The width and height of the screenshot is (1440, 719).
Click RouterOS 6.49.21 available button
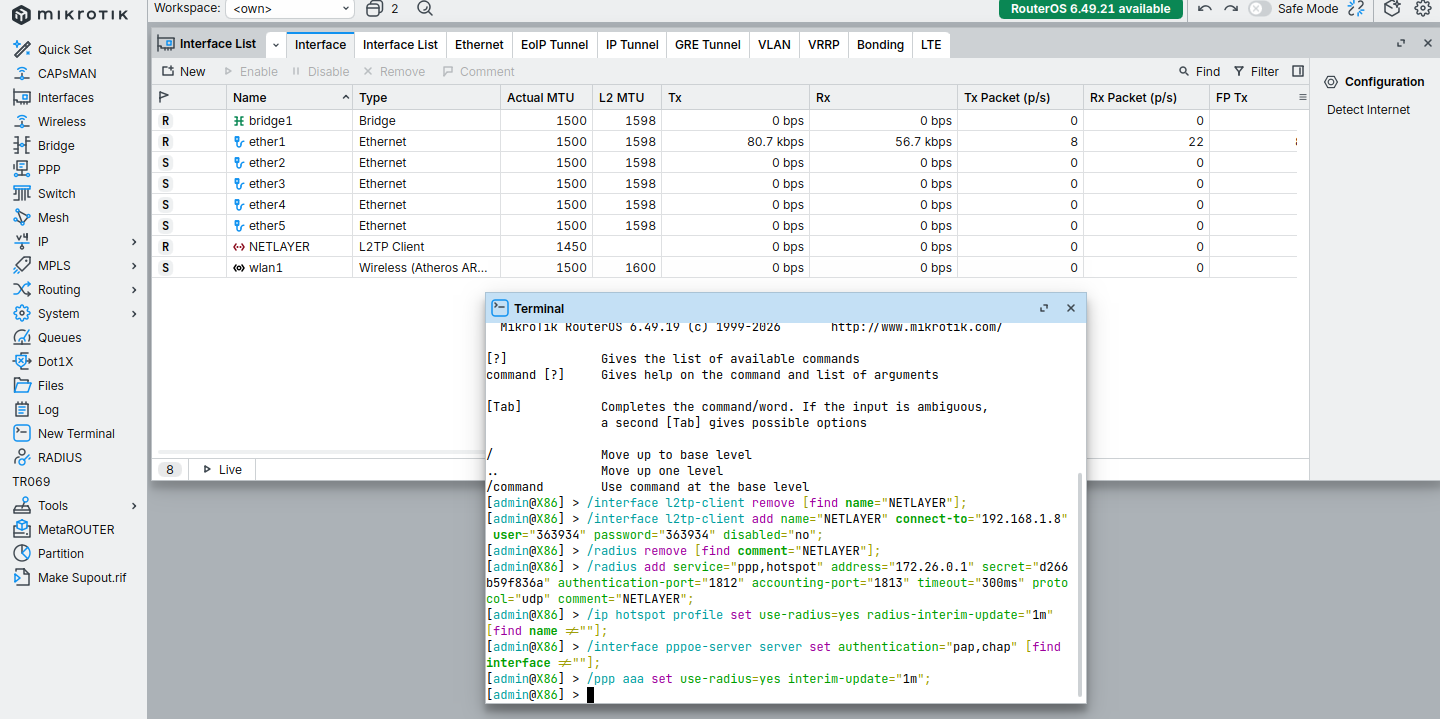coord(1090,8)
